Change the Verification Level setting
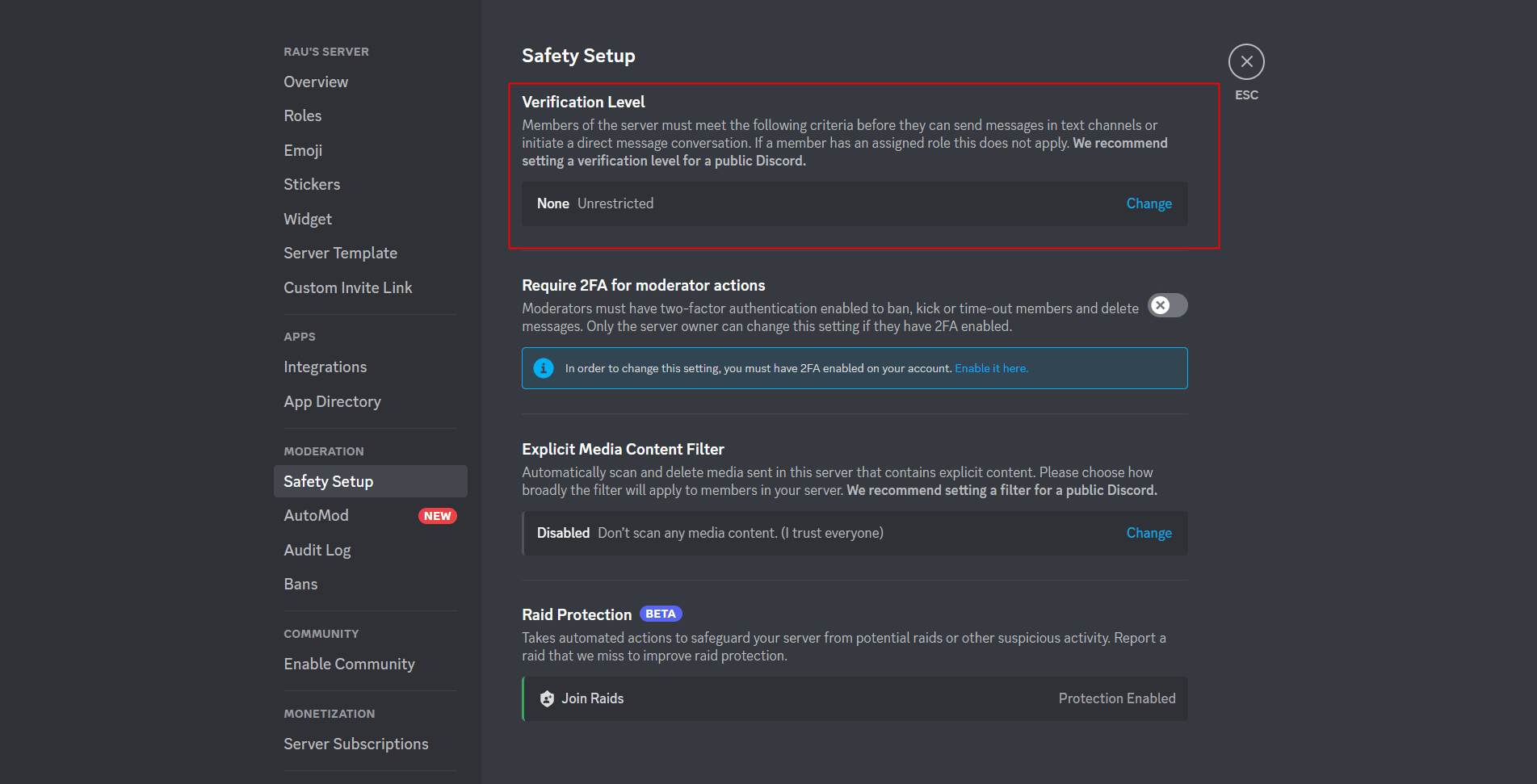The height and width of the screenshot is (784, 1537). click(1149, 203)
